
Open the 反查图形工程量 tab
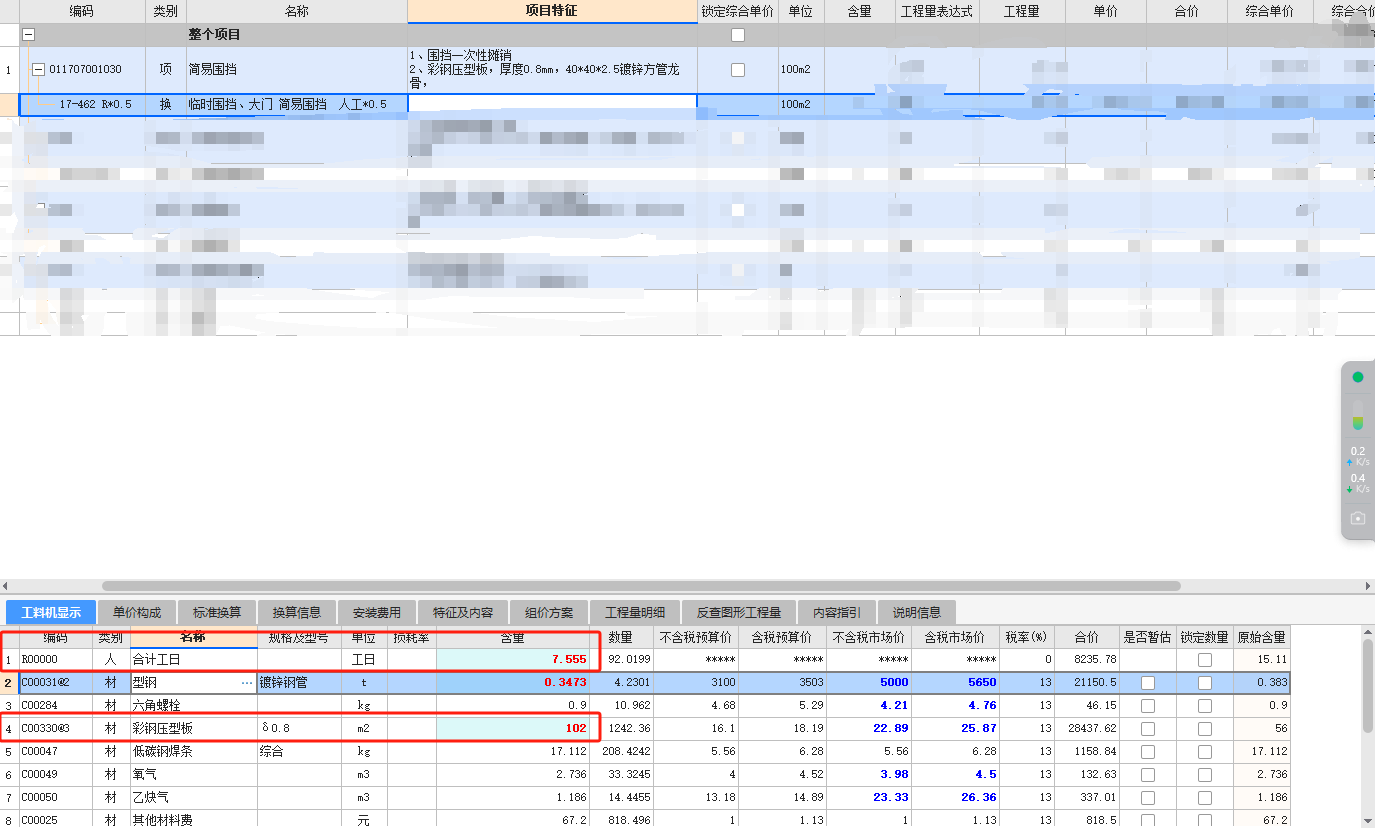[x=739, y=612]
